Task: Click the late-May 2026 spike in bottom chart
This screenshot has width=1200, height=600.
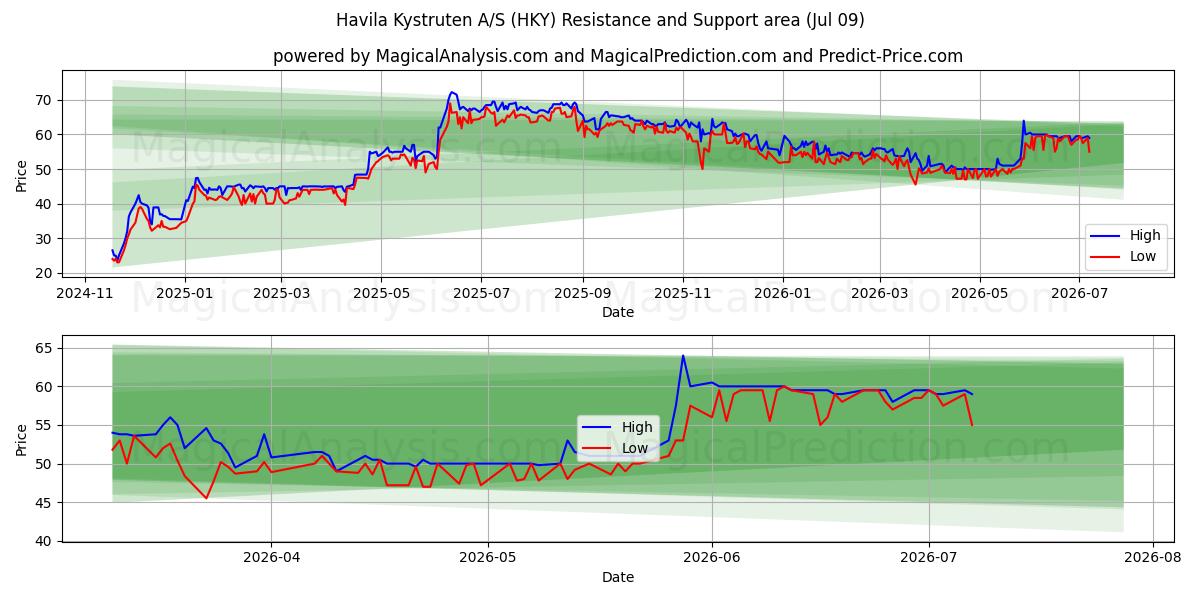Action: click(683, 356)
